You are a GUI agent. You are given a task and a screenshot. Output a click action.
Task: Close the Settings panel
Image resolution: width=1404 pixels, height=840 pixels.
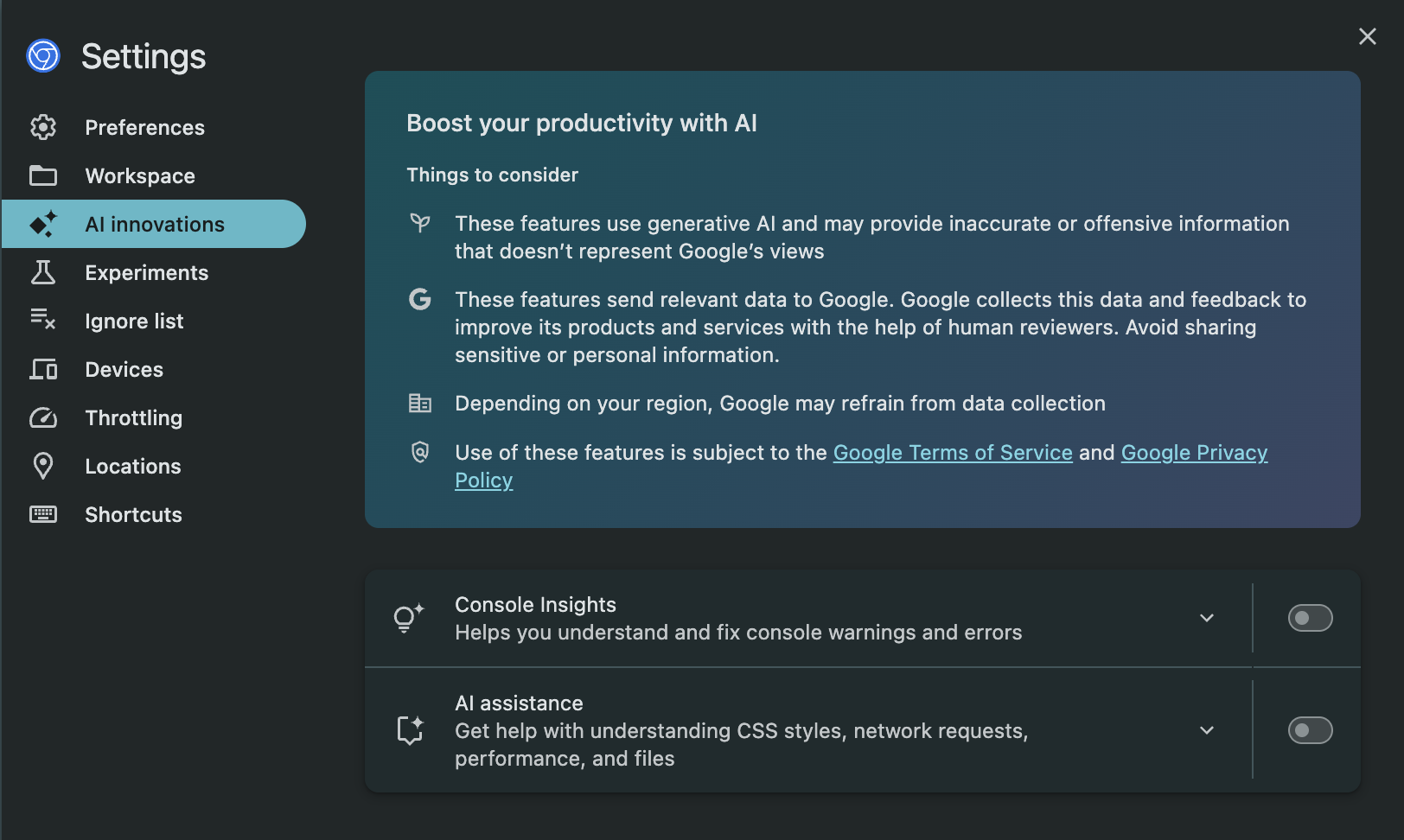[x=1367, y=36]
